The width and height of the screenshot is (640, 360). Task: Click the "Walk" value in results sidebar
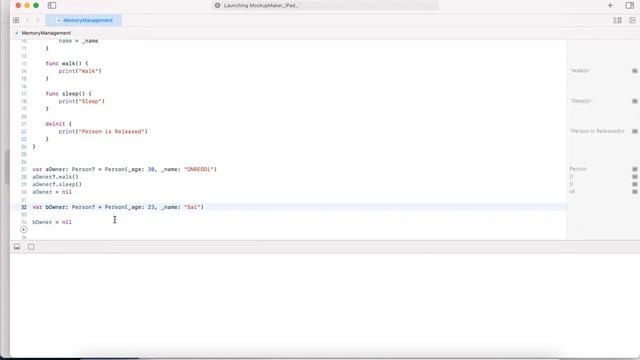click(x=580, y=71)
